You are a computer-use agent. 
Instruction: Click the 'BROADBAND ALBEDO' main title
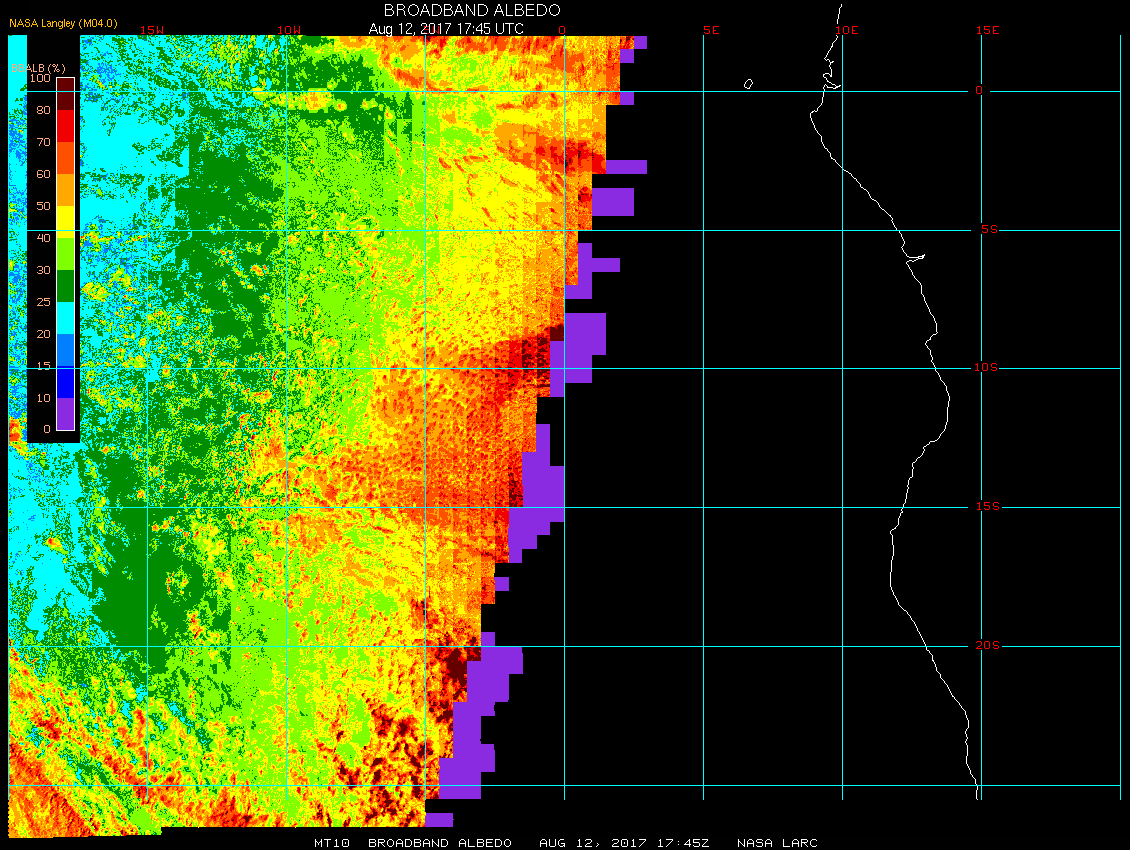pos(472,10)
